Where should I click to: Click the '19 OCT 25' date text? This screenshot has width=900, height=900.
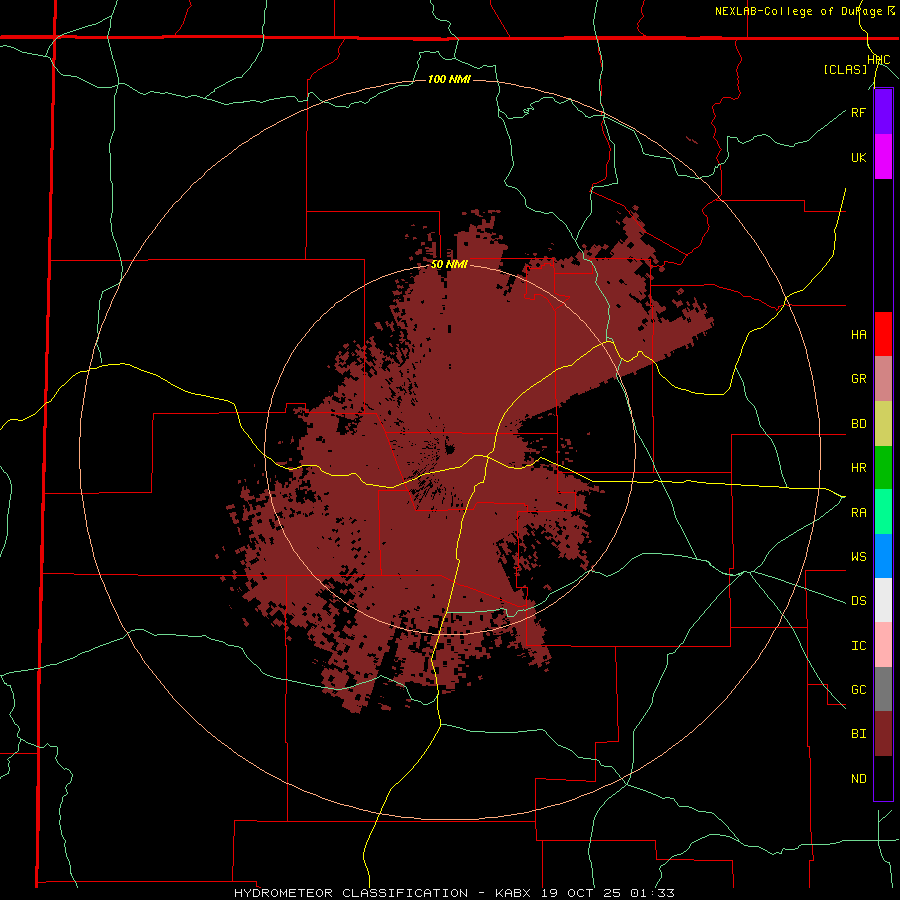pyautogui.click(x=583, y=893)
